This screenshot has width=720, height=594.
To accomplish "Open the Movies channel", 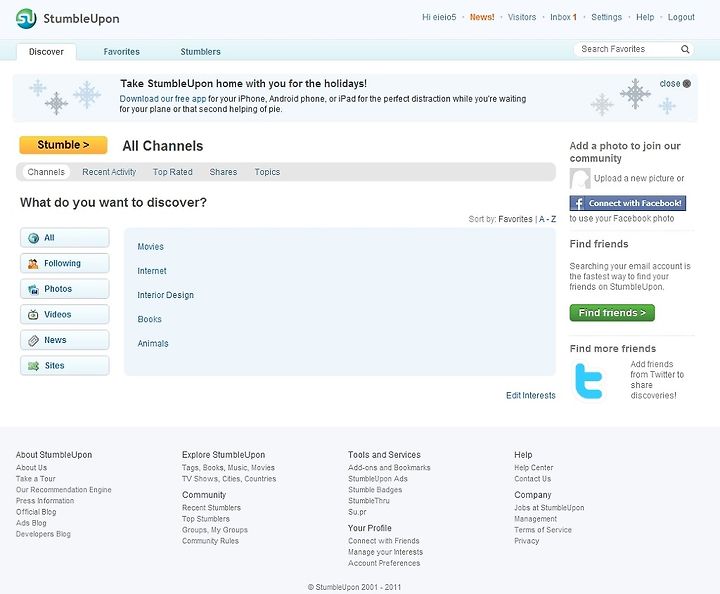I will 151,247.
